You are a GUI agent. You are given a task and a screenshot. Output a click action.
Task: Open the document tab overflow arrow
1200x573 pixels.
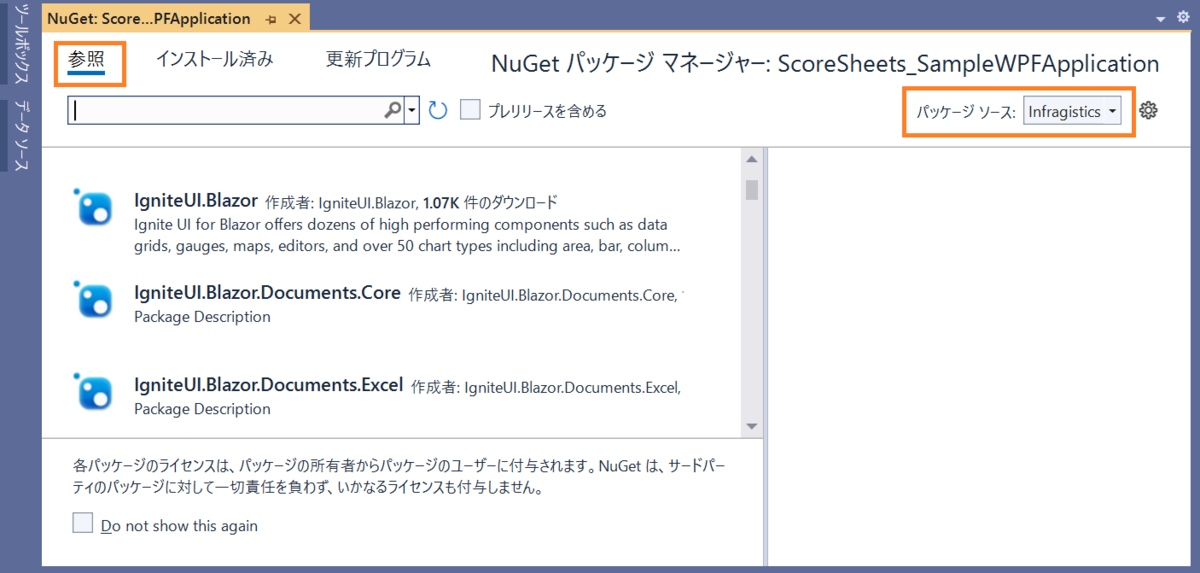tap(1160, 18)
